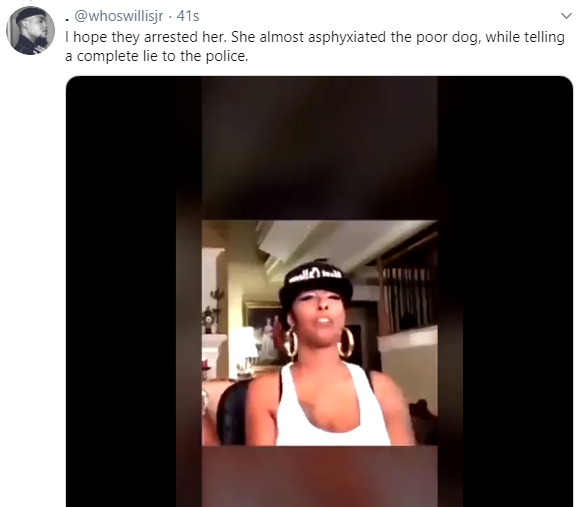Click the tweet text starting 'I hope they arrested'
This screenshot has height=507, width=583.
point(315,46)
